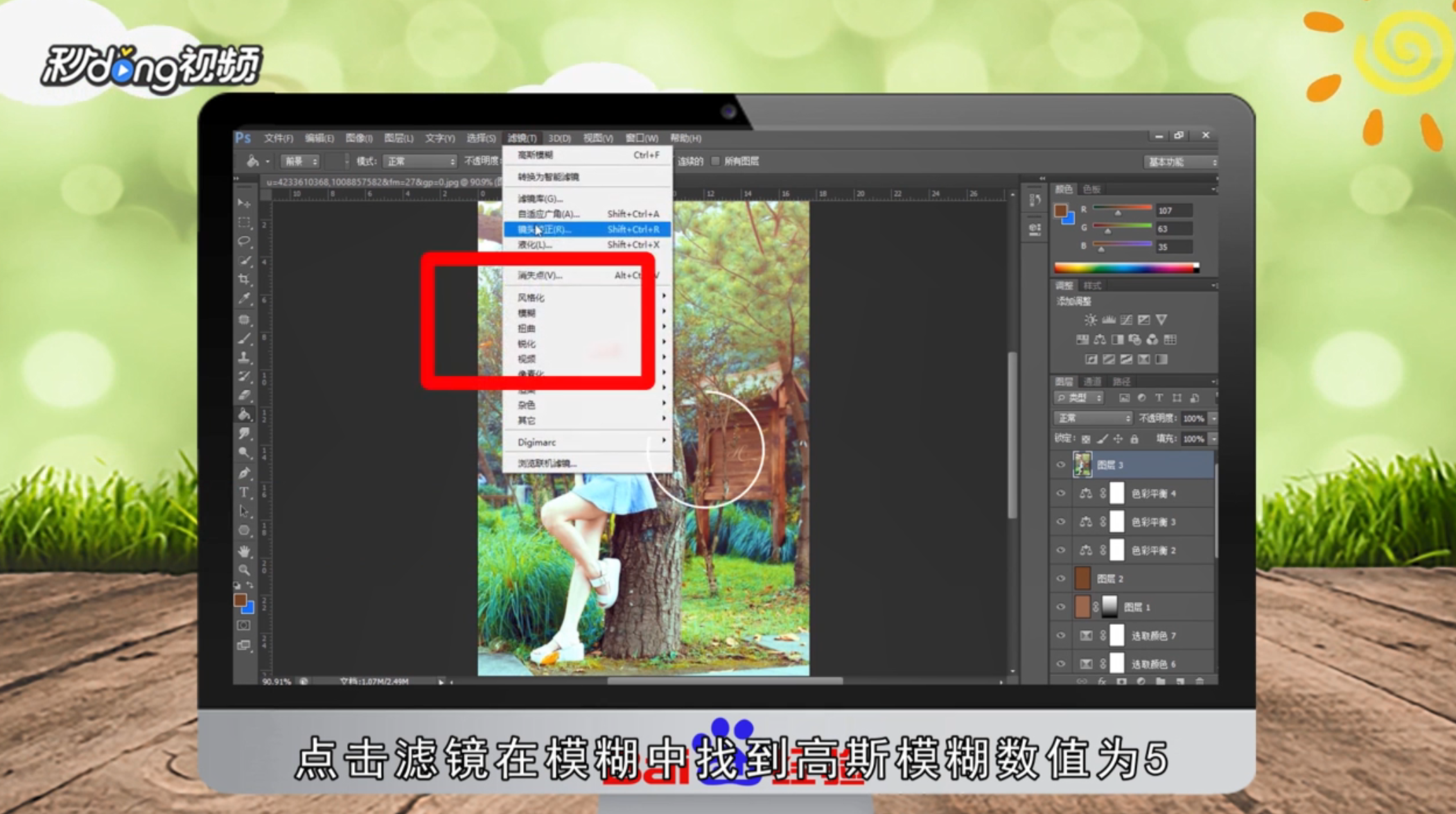This screenshot has height=814, width=1456.
Task: Click 浏览联机滤镜... entry
Action: (x=587, y=464)
